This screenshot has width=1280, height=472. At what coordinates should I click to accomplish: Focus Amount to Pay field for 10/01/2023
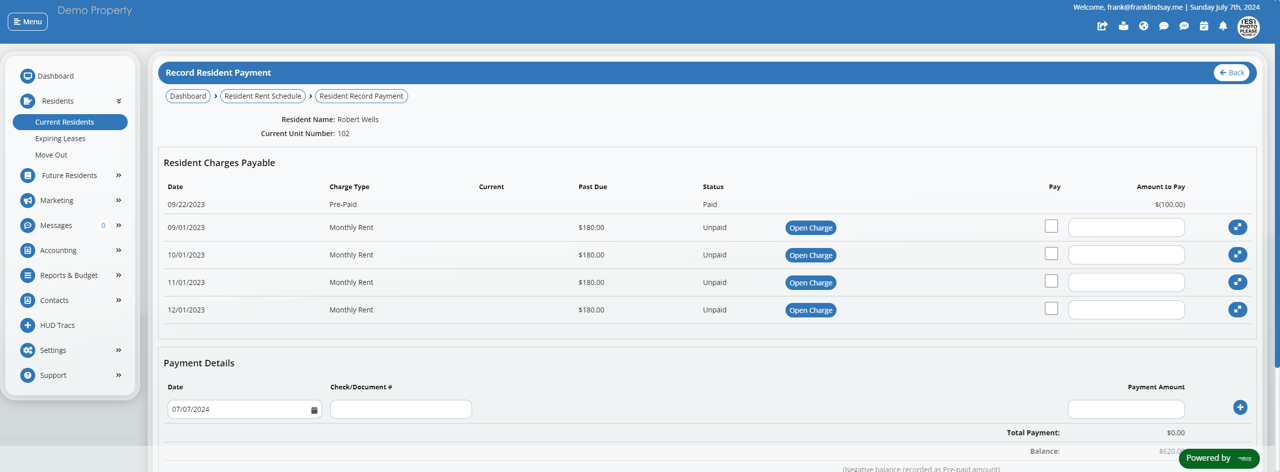1127,255
